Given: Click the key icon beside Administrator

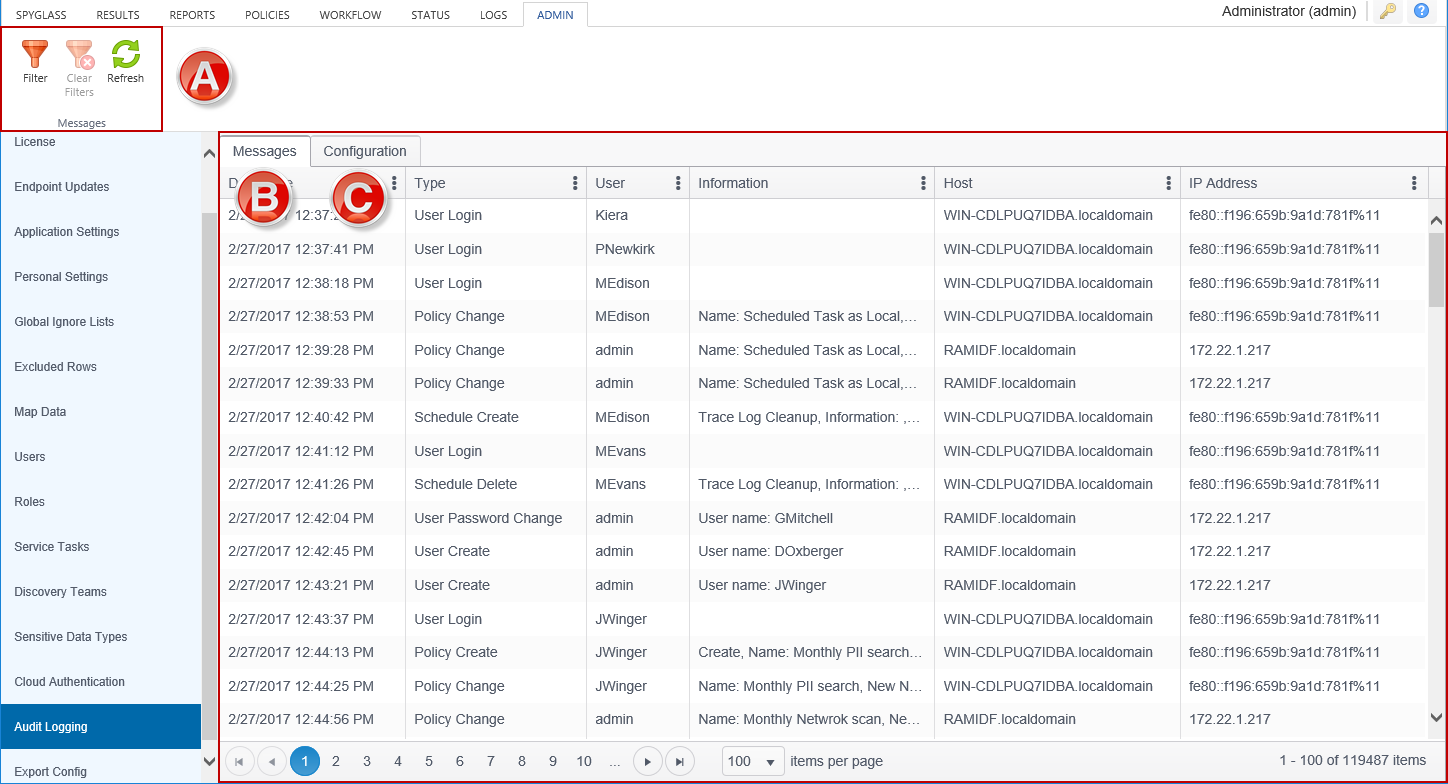Looking at the screenshot, I should pyautogui.click(x=1387, y=12).
